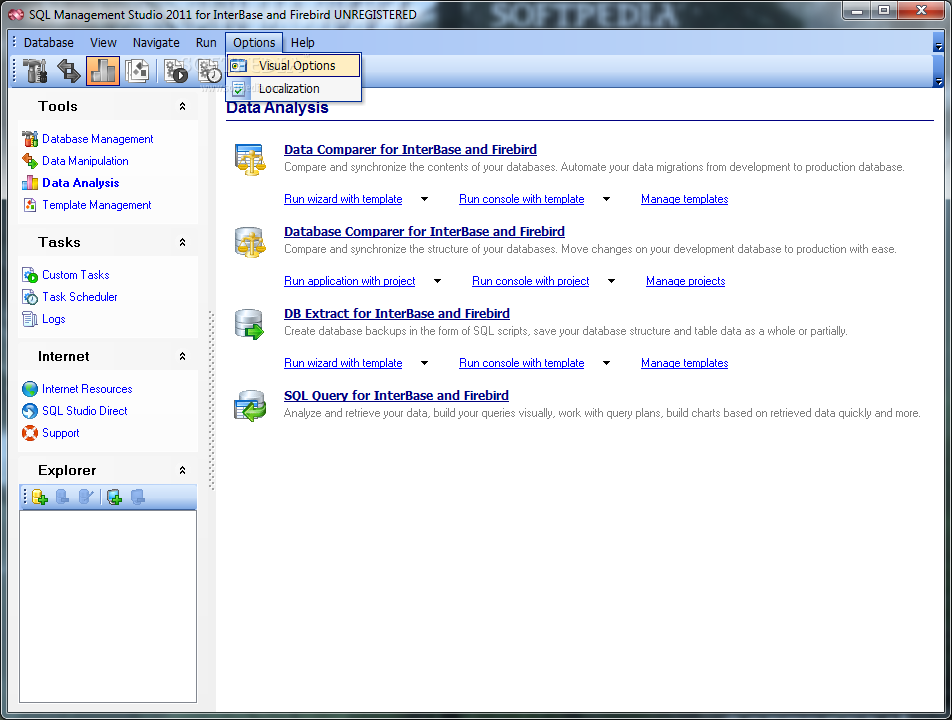Screen dimensions: 952x720
Task: Open DB Extract for InterBase and Firebird
Action: [x=397, y=313]
